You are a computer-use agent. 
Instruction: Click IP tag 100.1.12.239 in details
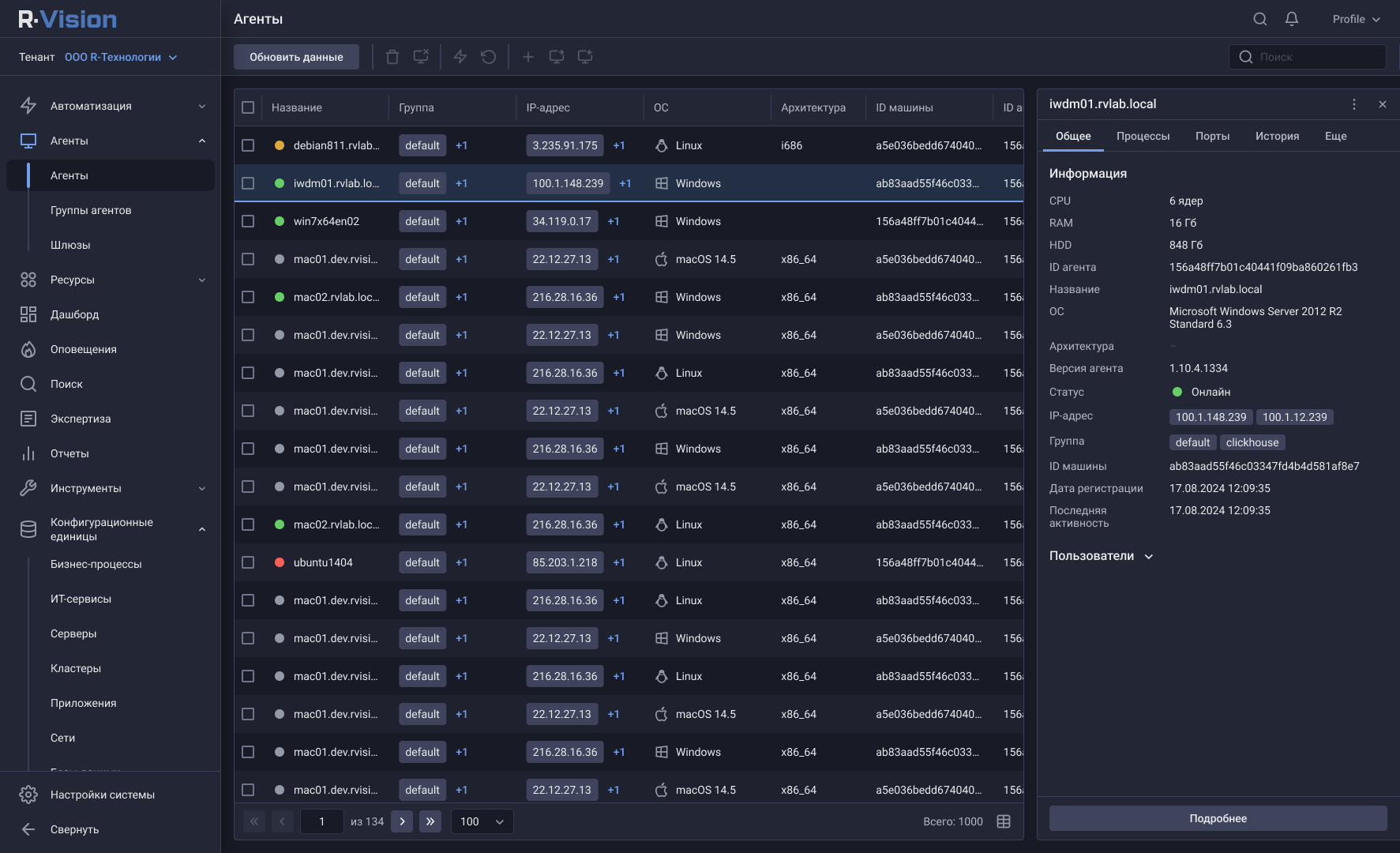coord(1295,417)
